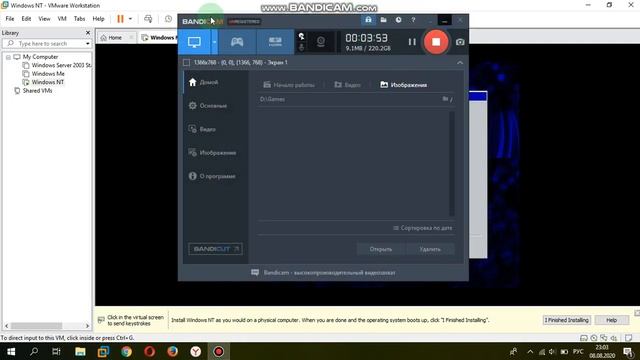Close the VMware Library panel

coord(88,33)
